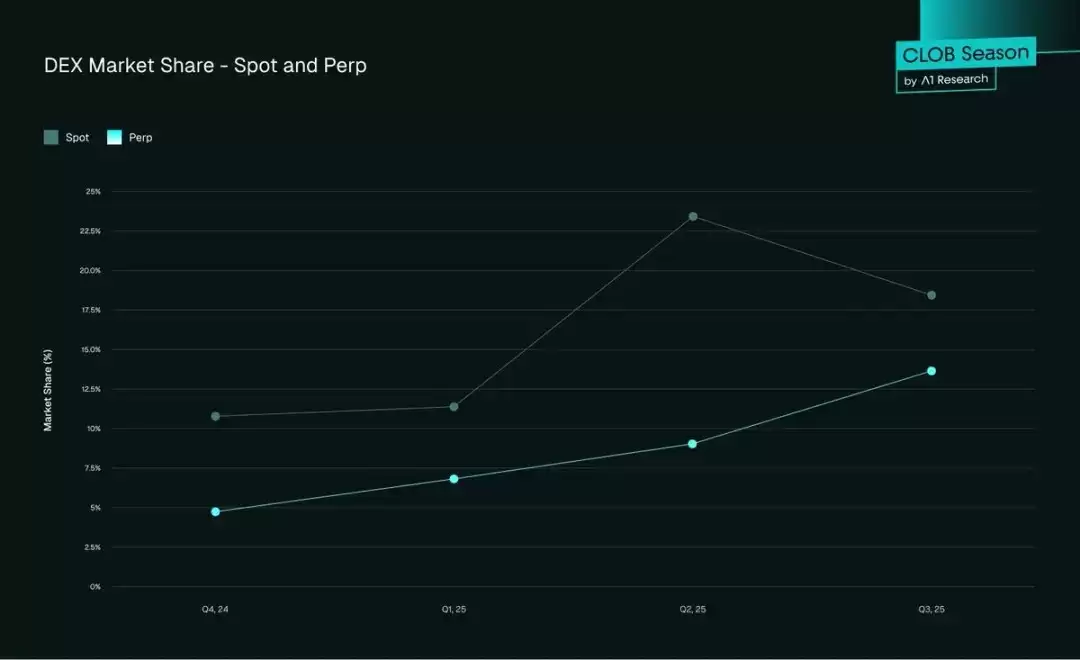Image resolution: width=1080 pixels, height=660 pixels.
Task: Select the Spot data point at Q4, 24
Action: click(x=216, y=416)
